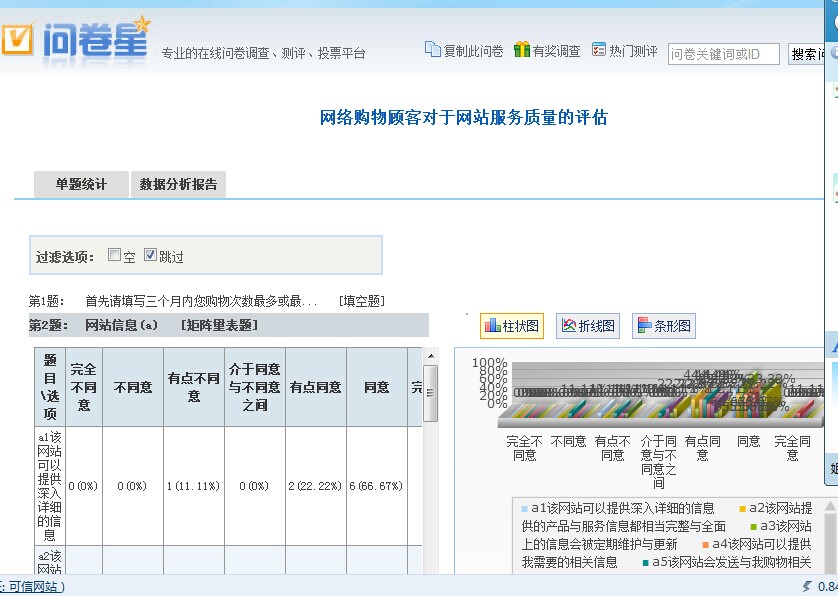Click the cell 6(66.67%)

click(376, 486)
